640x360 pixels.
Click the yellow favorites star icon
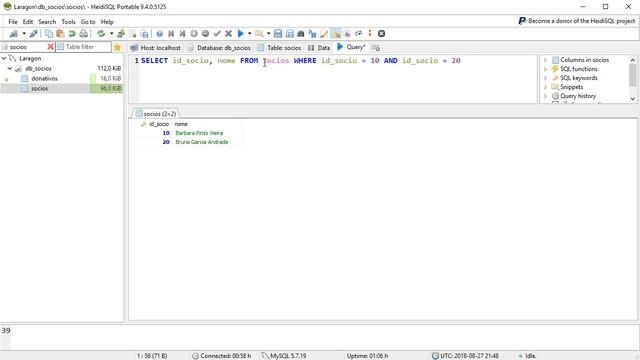(x=117, y=47)
